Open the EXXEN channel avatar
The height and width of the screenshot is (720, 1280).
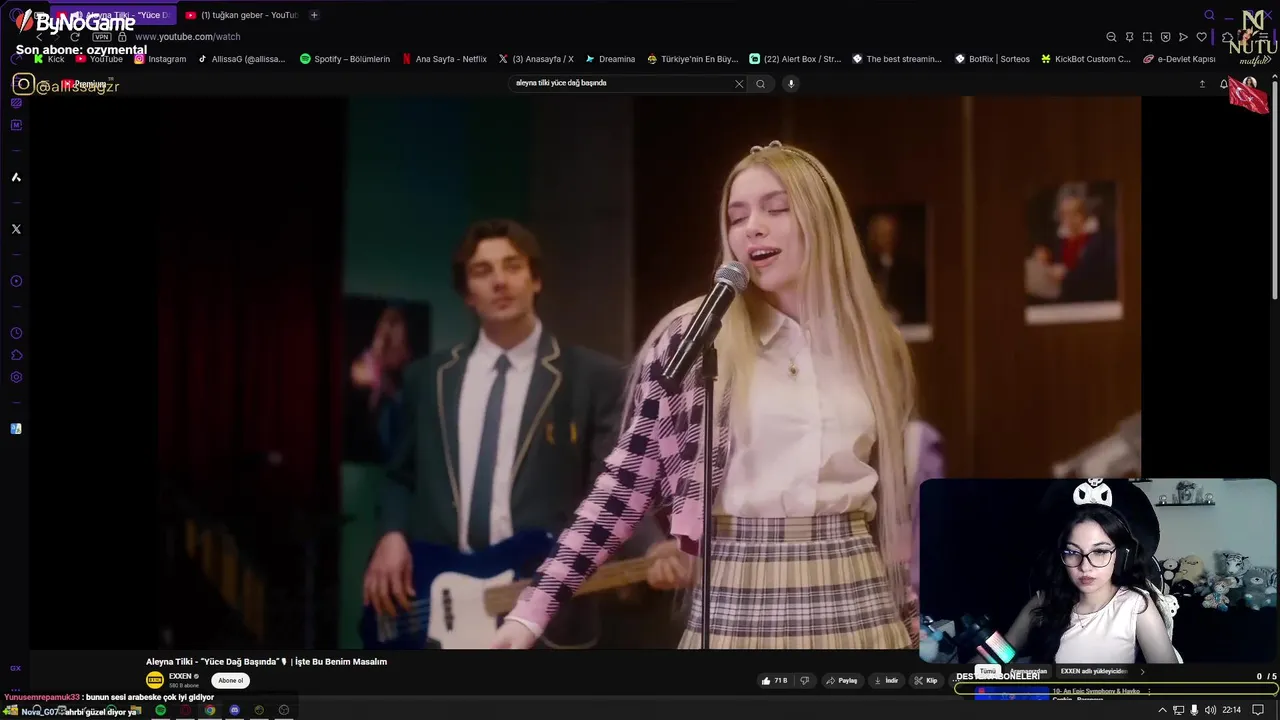[155, 680]
